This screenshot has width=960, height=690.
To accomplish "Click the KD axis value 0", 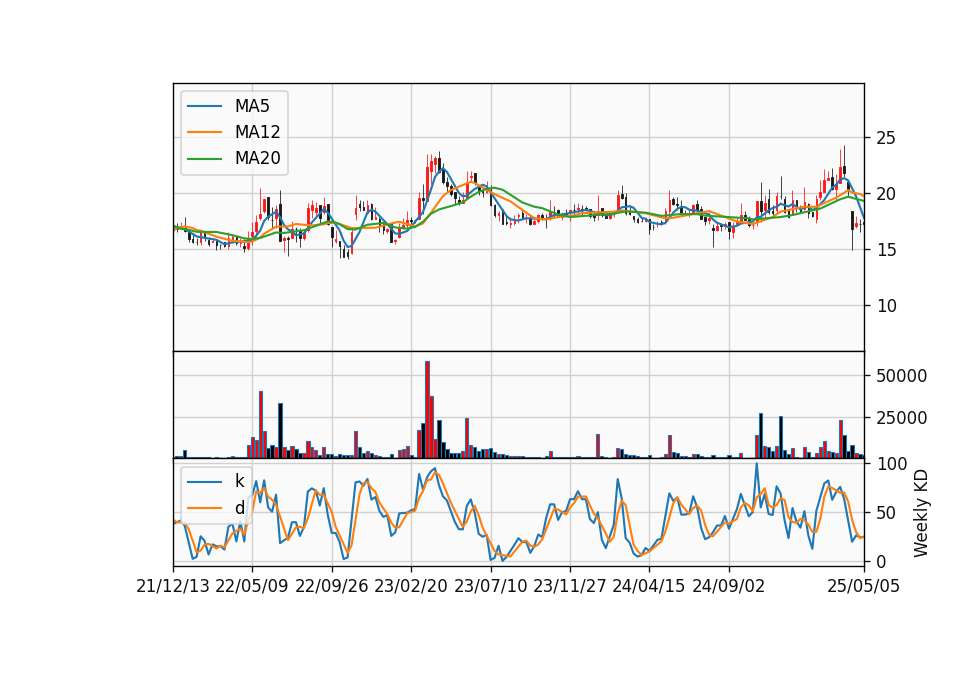I will point(881,561).
